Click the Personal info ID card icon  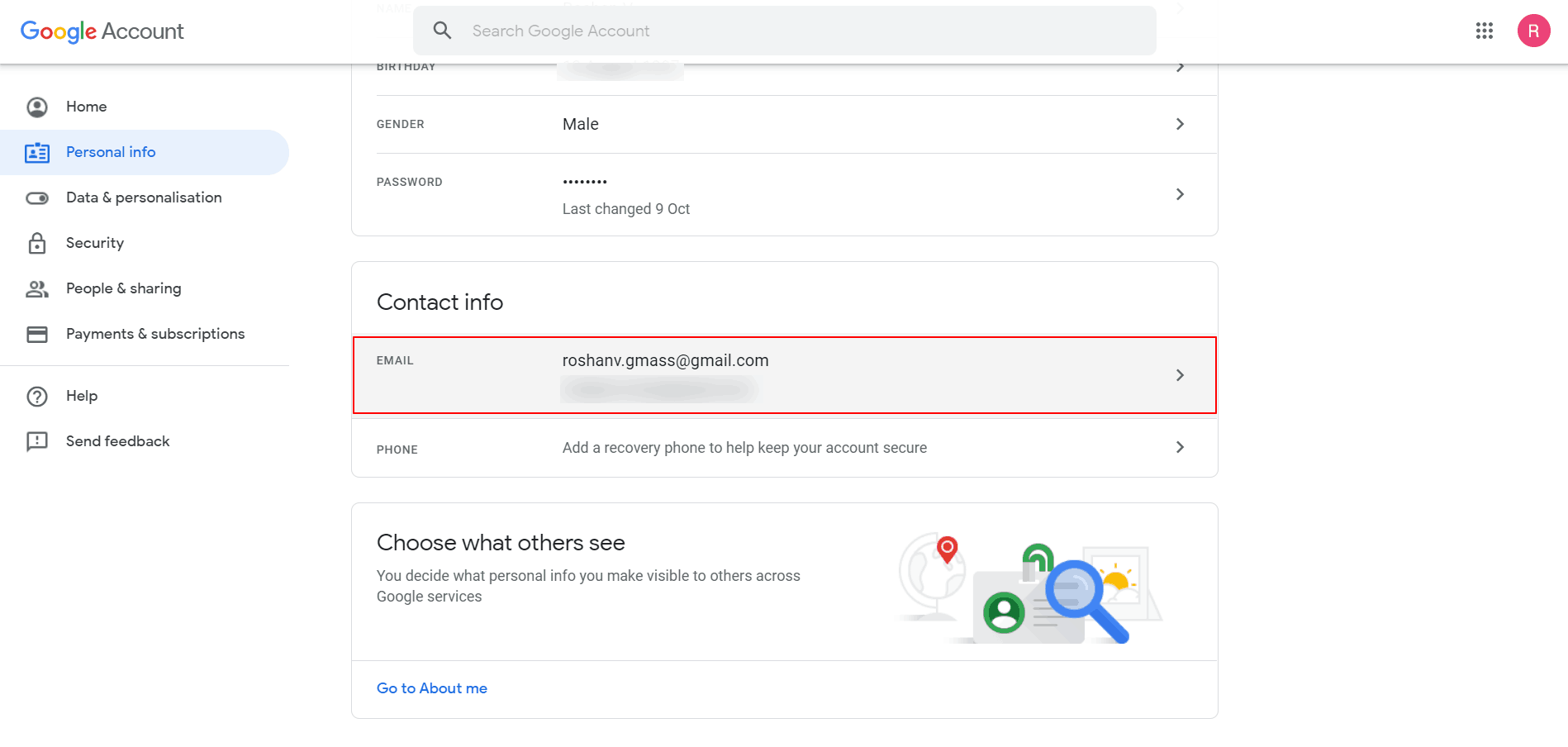coord(37,153)
